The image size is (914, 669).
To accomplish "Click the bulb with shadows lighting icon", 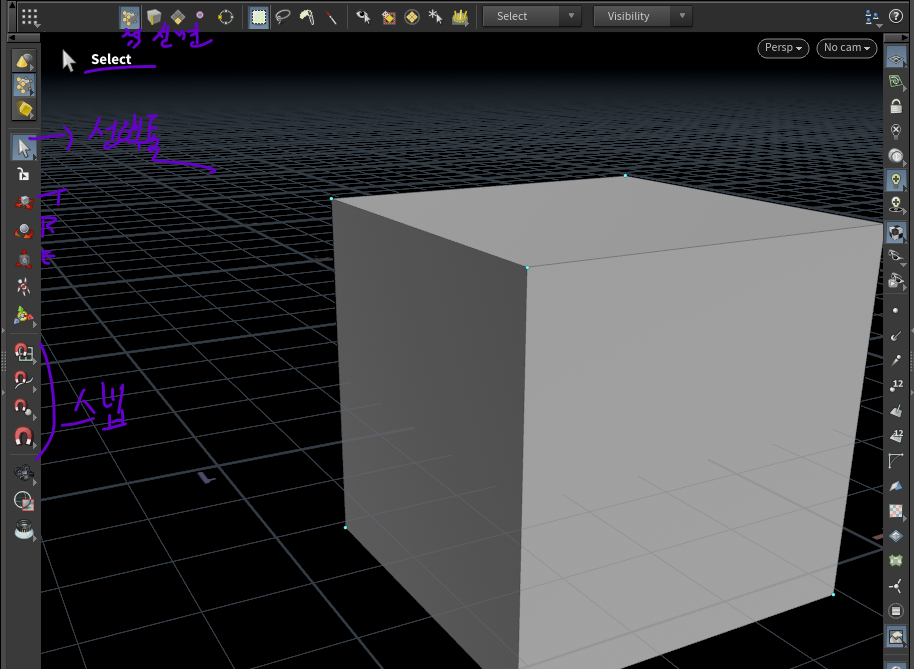I will tap(896, 205).
